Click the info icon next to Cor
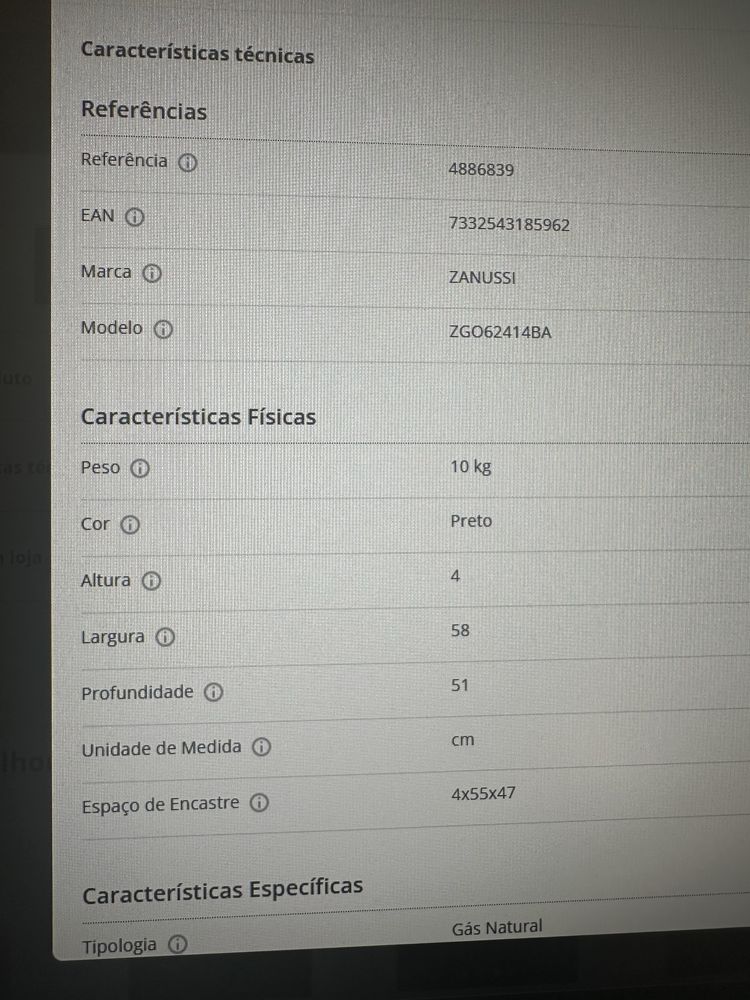The height and width of the screenshot is (1000, 750). click(x=130, y=525)
